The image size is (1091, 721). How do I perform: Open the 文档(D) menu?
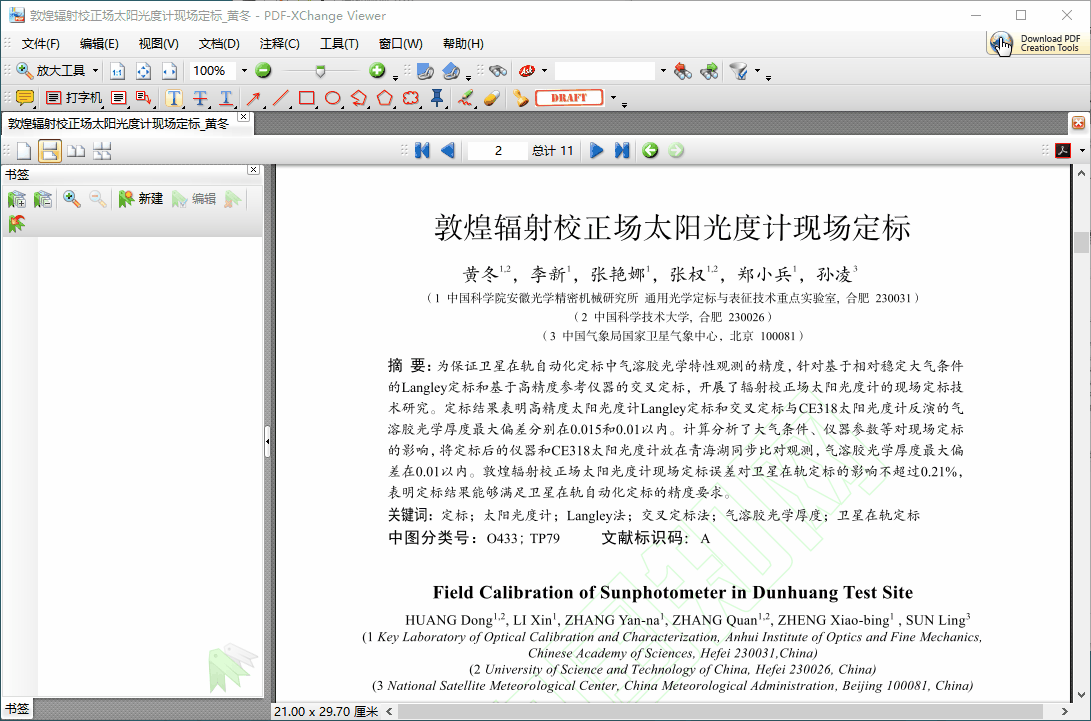(218, 44)
